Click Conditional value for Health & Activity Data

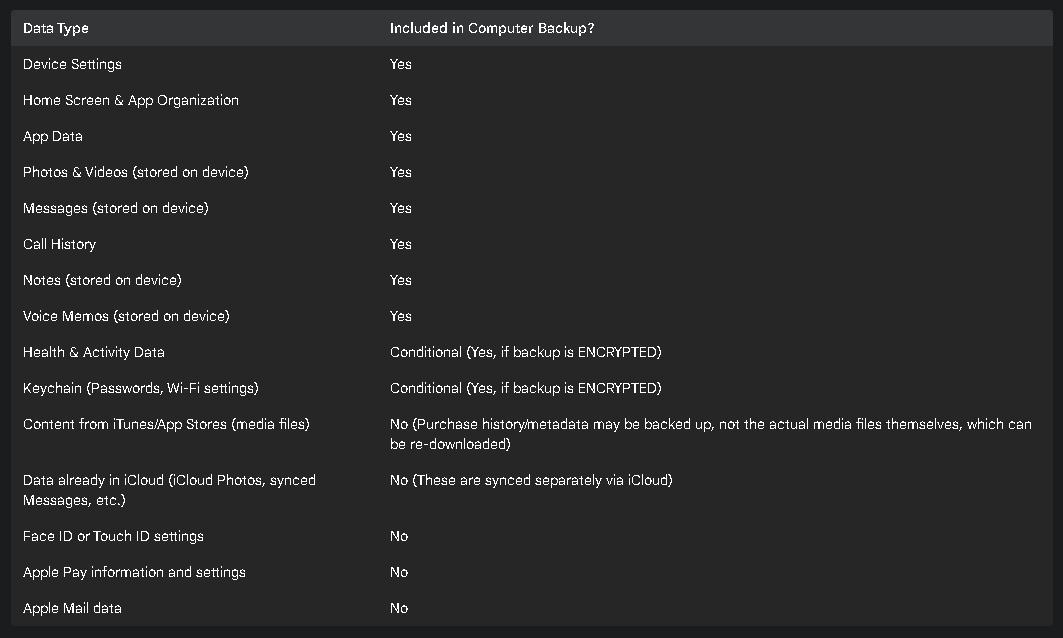[x=525, y=352]
